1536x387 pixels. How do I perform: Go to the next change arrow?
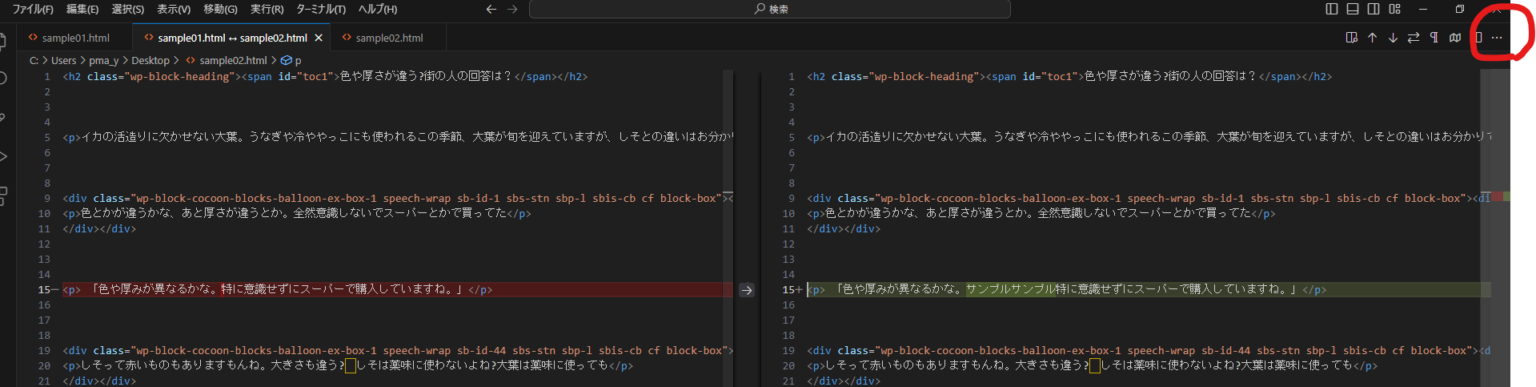[1393, 38]
